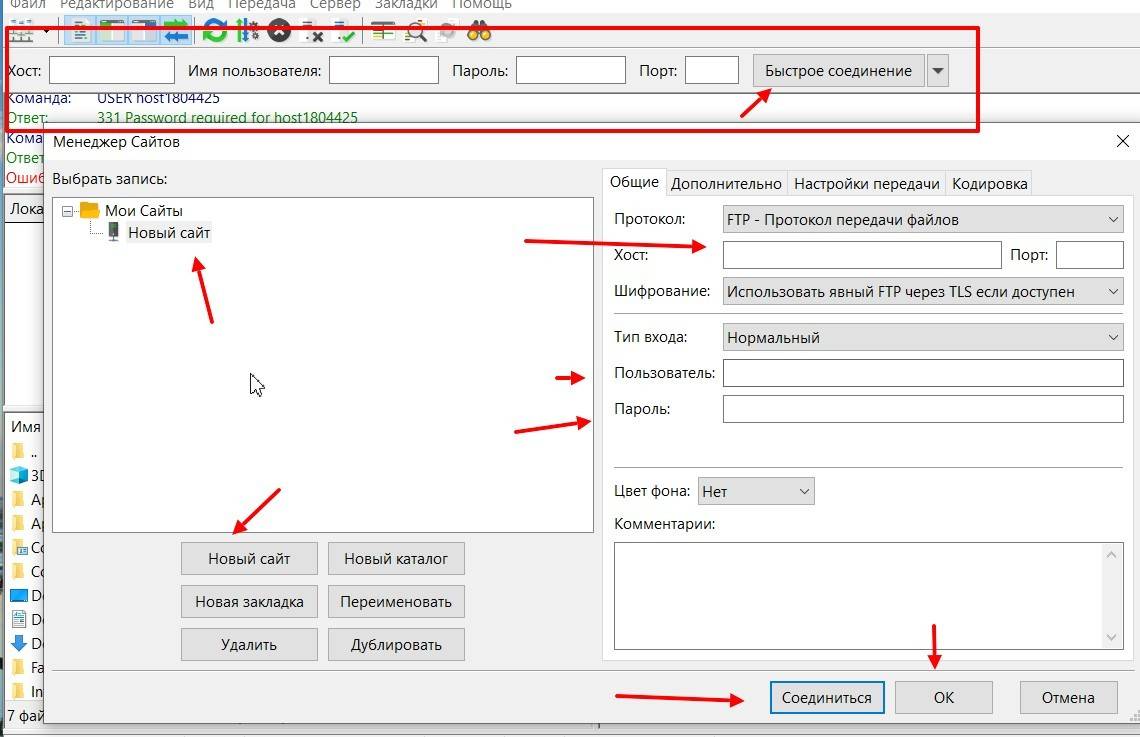
Task: Open file search with binoculars icon
Action: pyautogui.click(x=479, y=32)
